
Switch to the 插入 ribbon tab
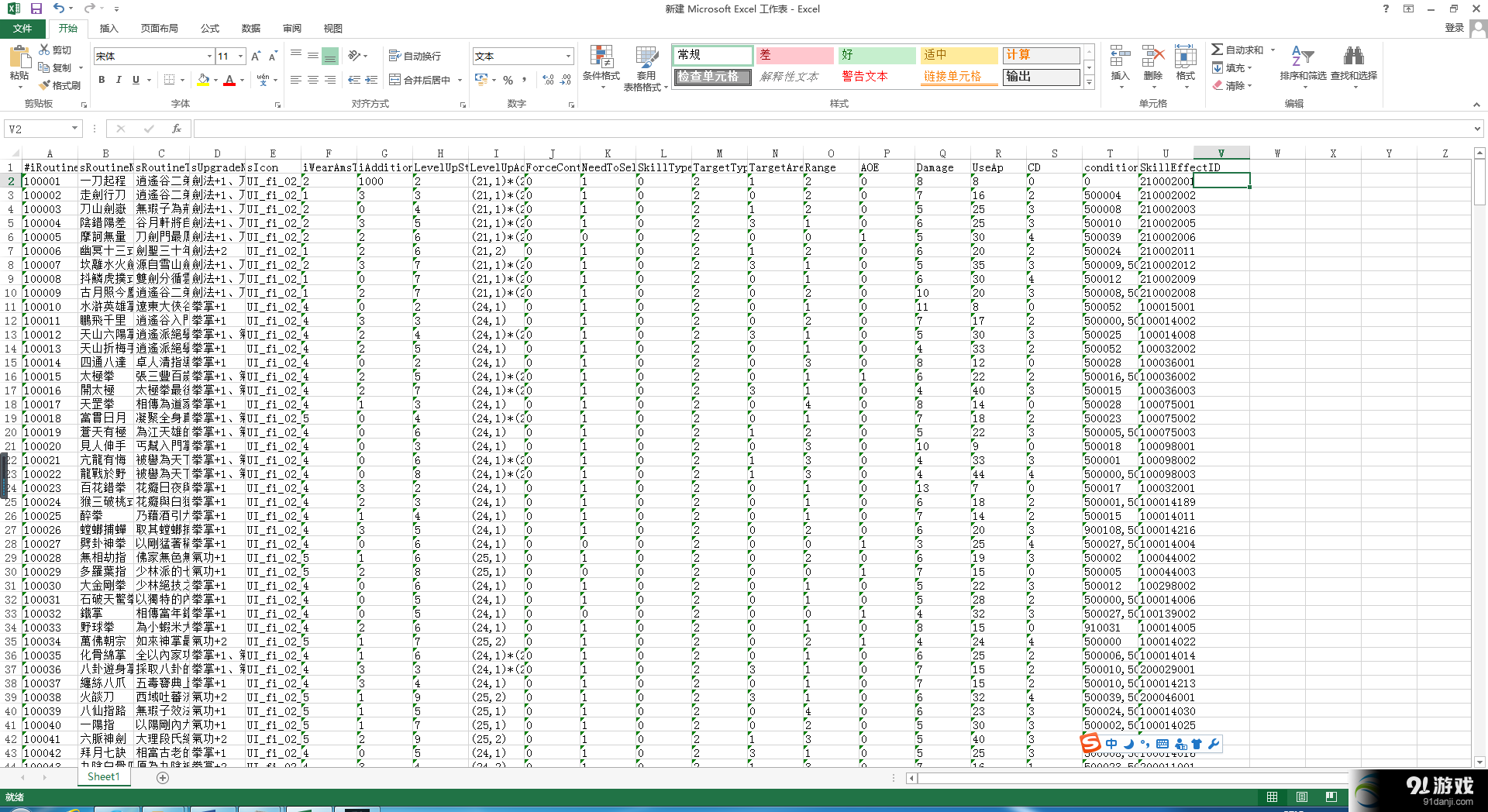[x=108, y=28]
